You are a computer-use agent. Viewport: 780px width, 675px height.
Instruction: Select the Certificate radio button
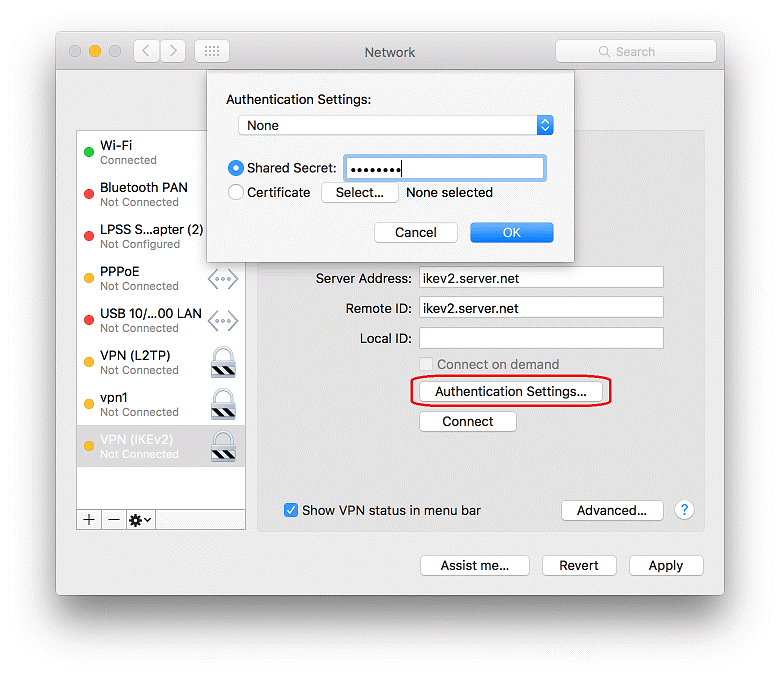point(236,193)
